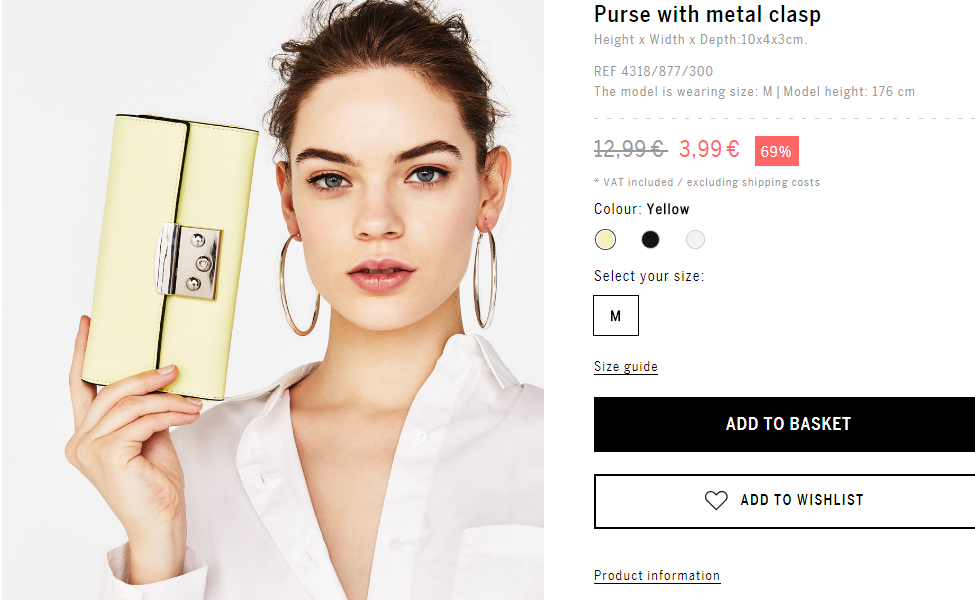Screen dimensions: 975x600
Task: Click the REF 4318/877/300 text
Action: click(653, 72)
